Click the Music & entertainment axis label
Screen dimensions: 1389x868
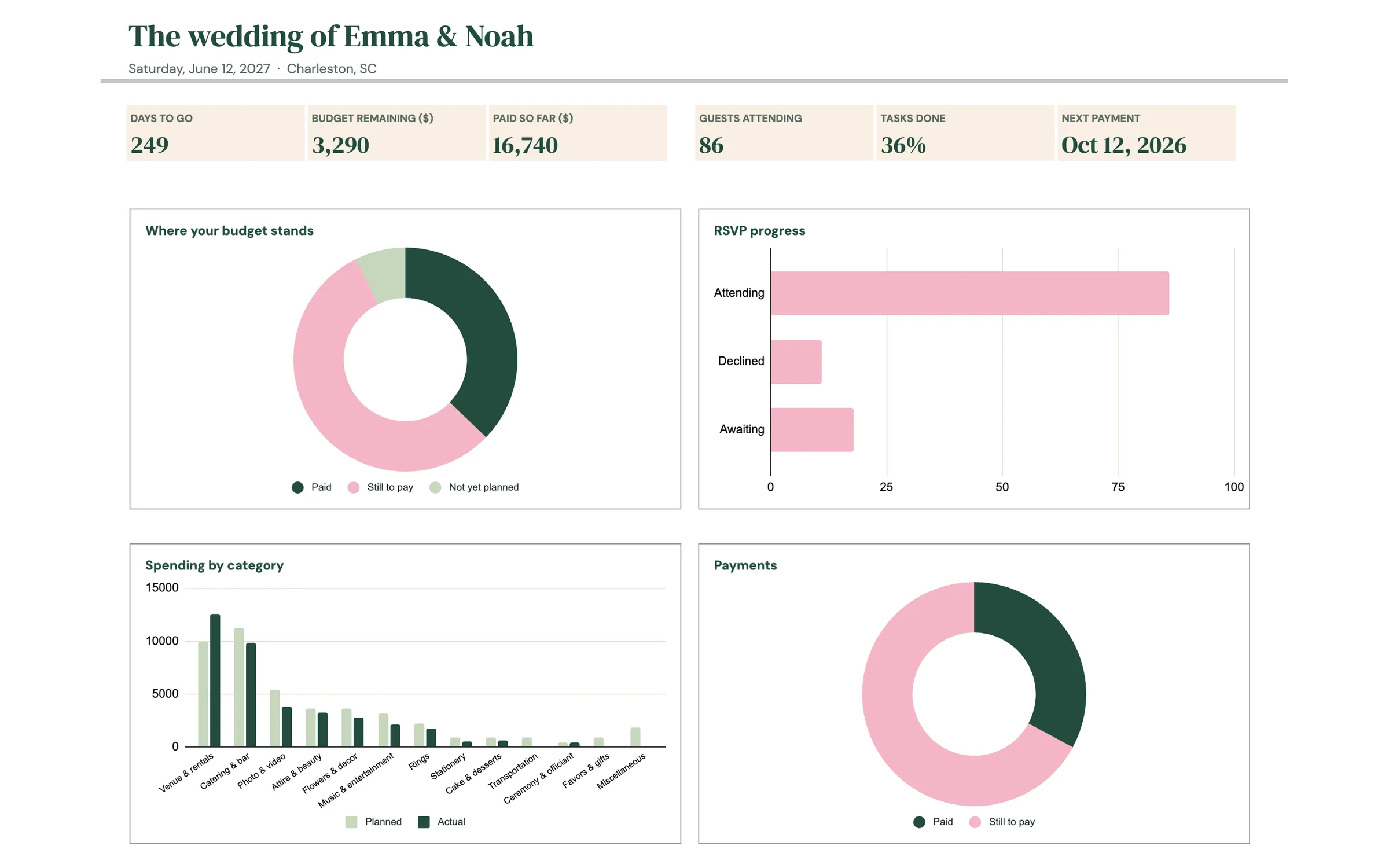[356, 779]
